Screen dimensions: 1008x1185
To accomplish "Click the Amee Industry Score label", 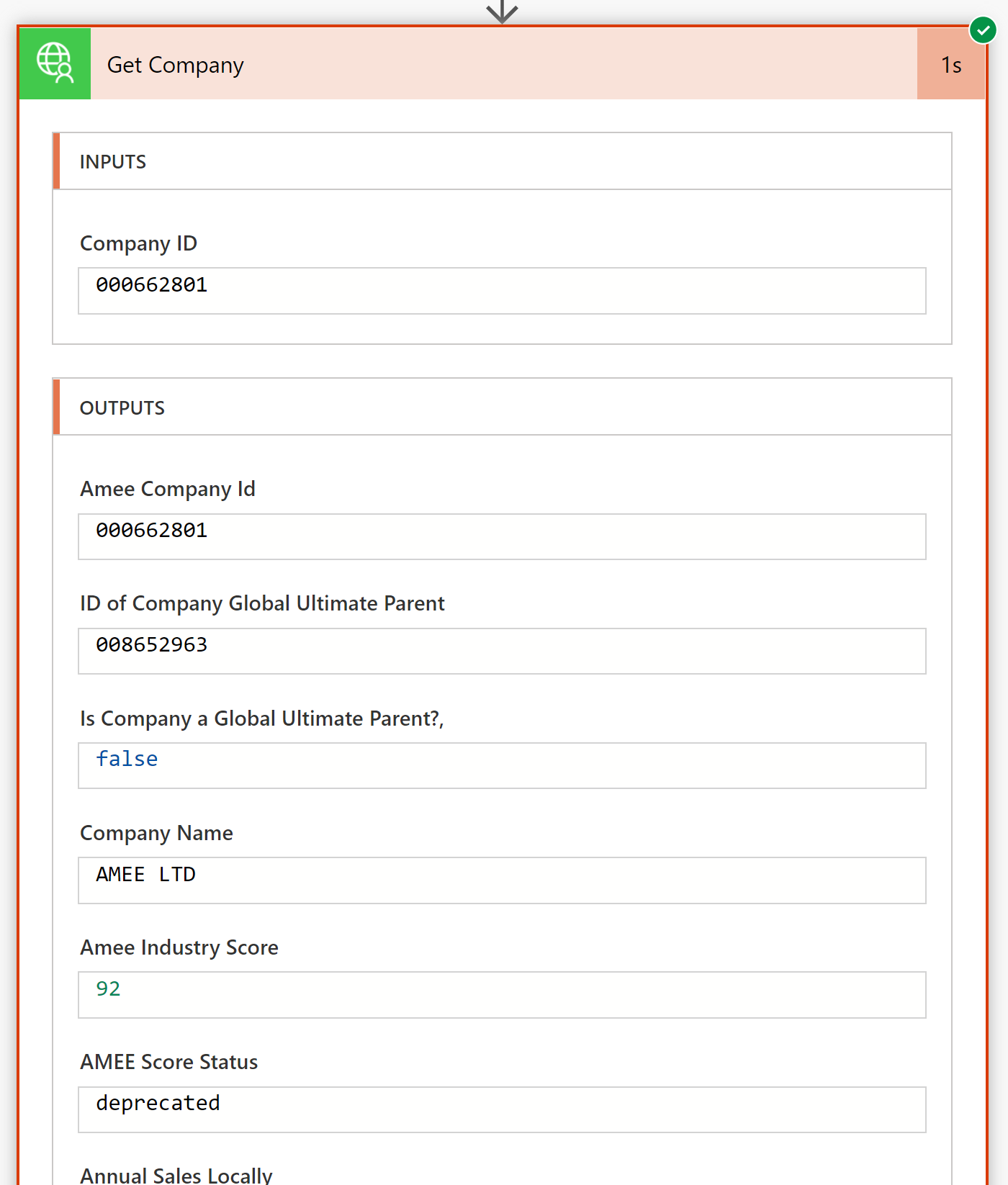I will [179, 947].
